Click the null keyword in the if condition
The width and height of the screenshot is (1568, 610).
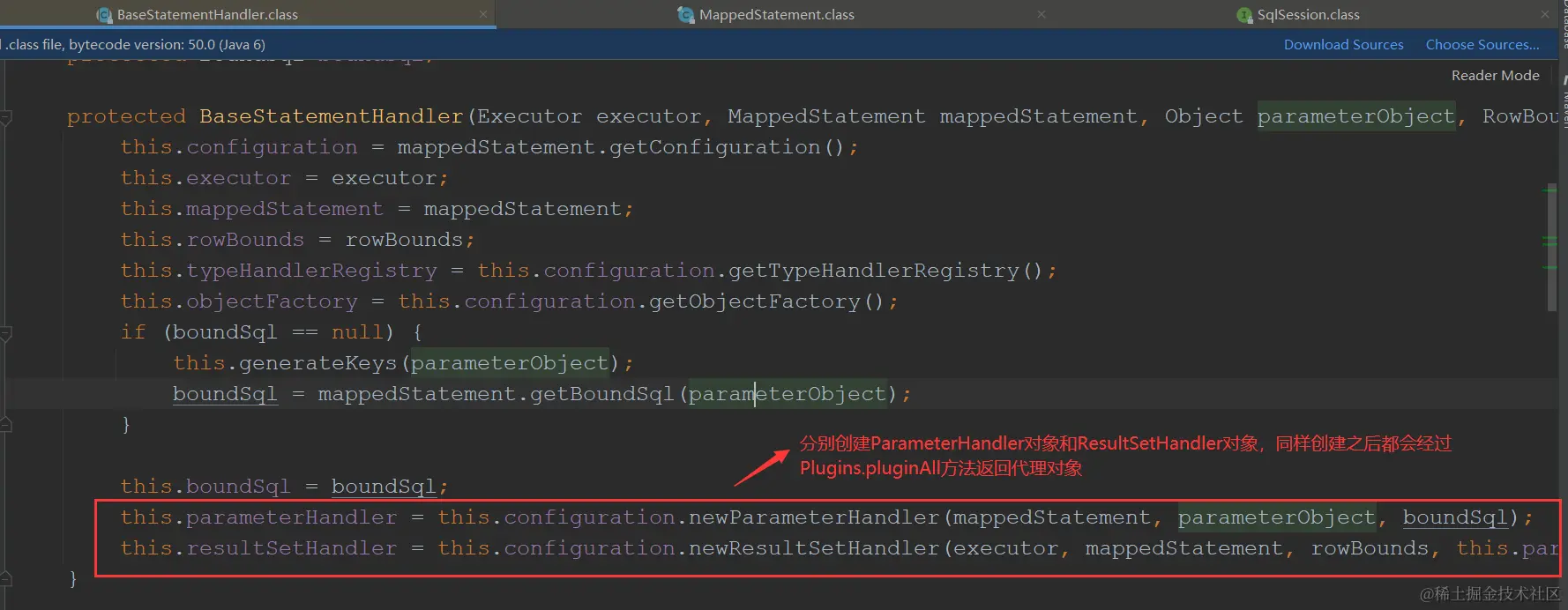tap(357, 332)
